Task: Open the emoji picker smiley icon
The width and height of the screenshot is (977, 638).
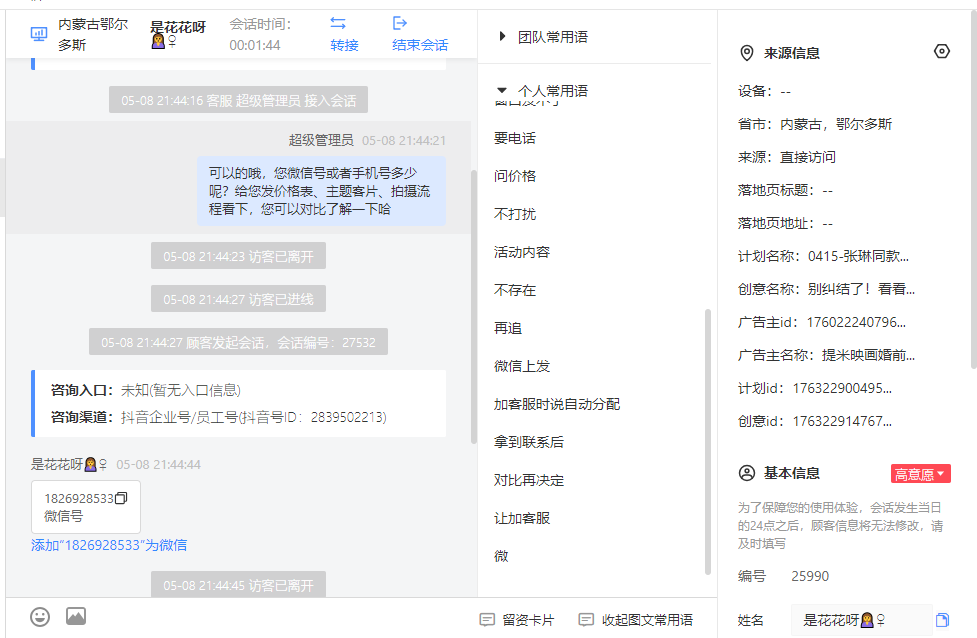Action: 40,617
